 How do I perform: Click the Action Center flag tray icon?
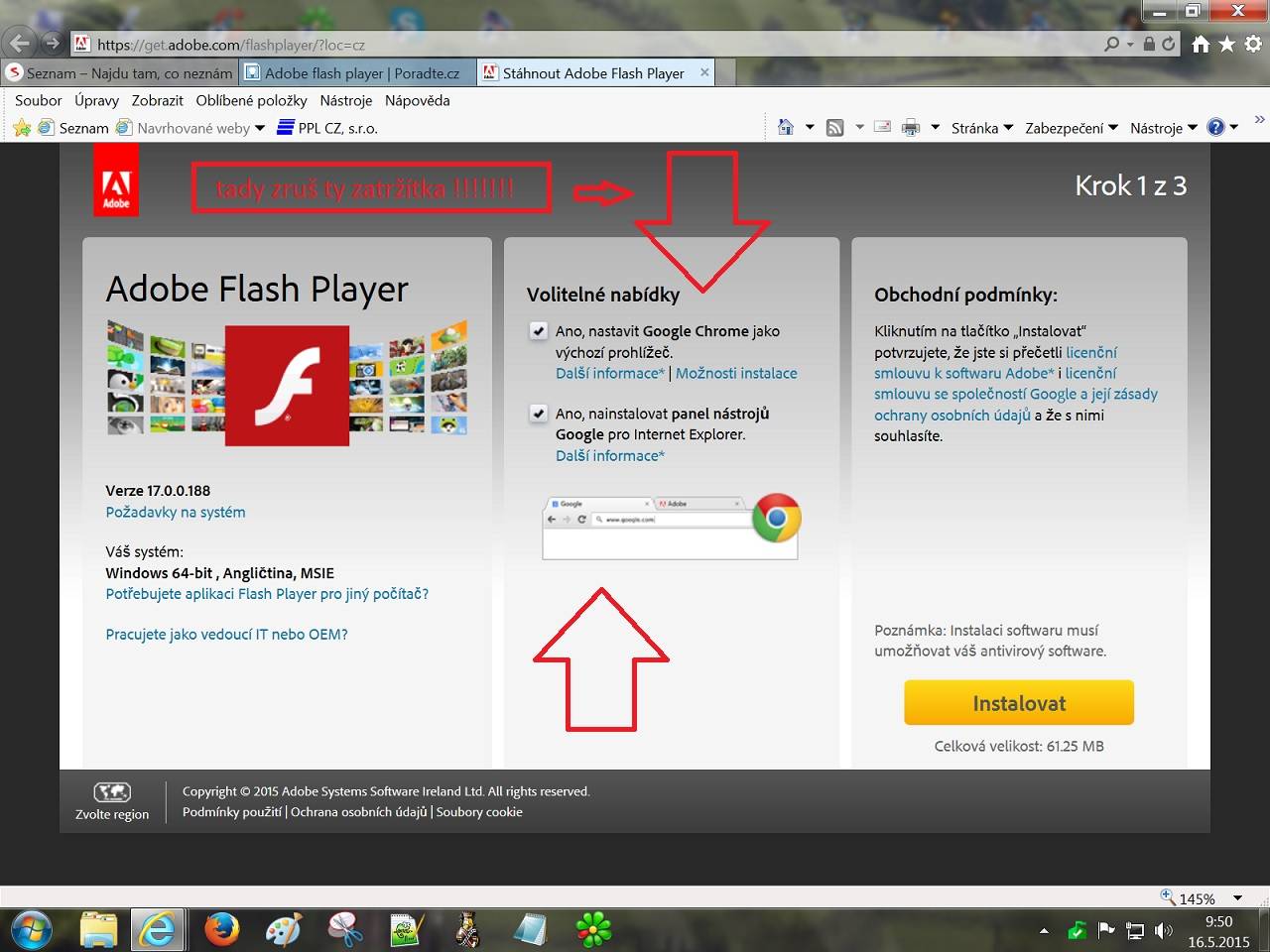tap(1106, 930)
